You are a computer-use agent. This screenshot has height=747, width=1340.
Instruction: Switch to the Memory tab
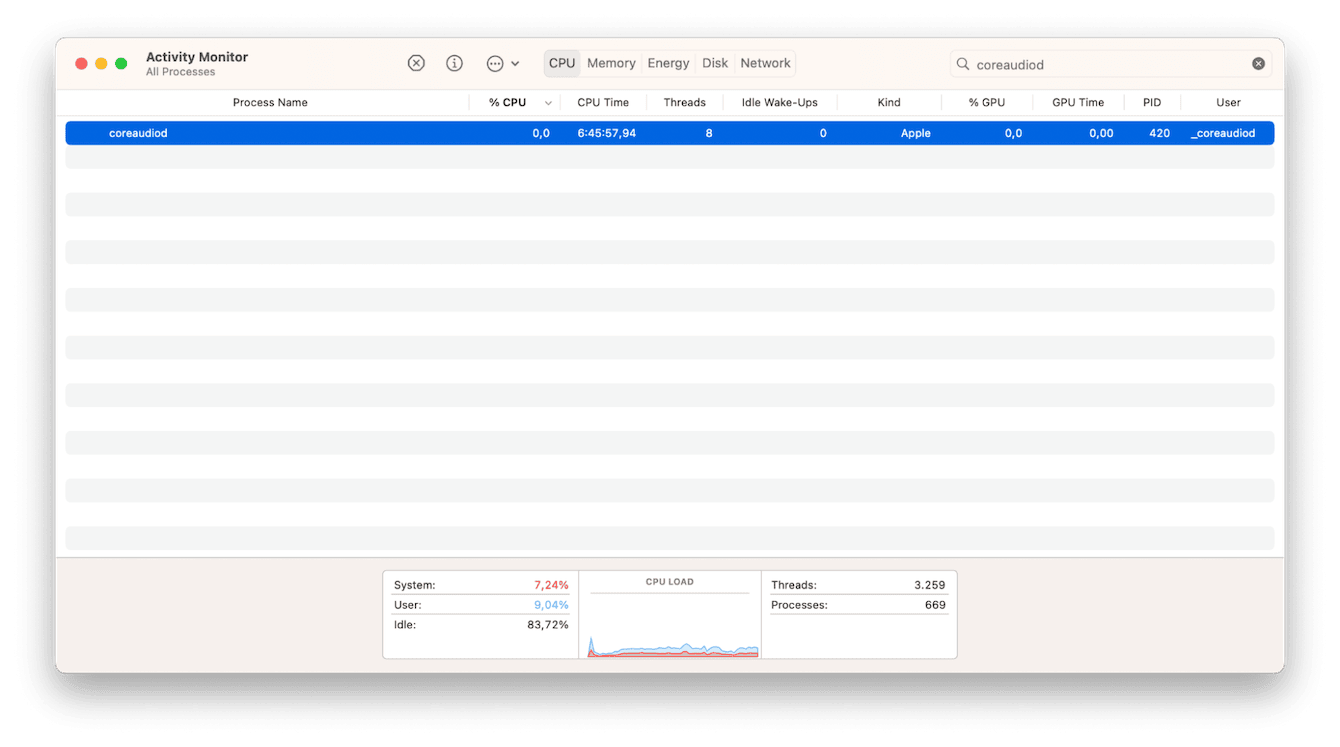tap(611, 63)
